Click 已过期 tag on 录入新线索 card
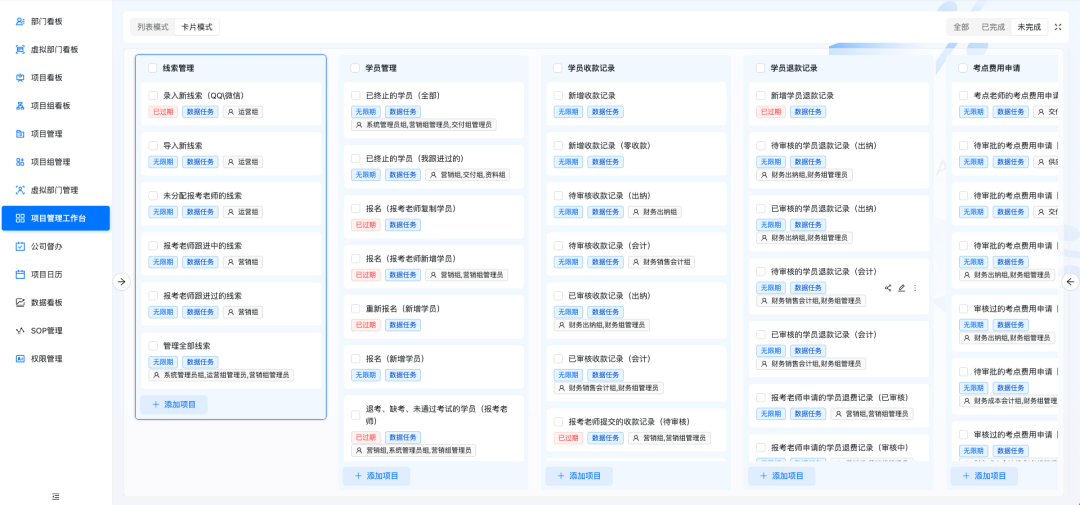 pyautogui.click(x=163, y=112)
